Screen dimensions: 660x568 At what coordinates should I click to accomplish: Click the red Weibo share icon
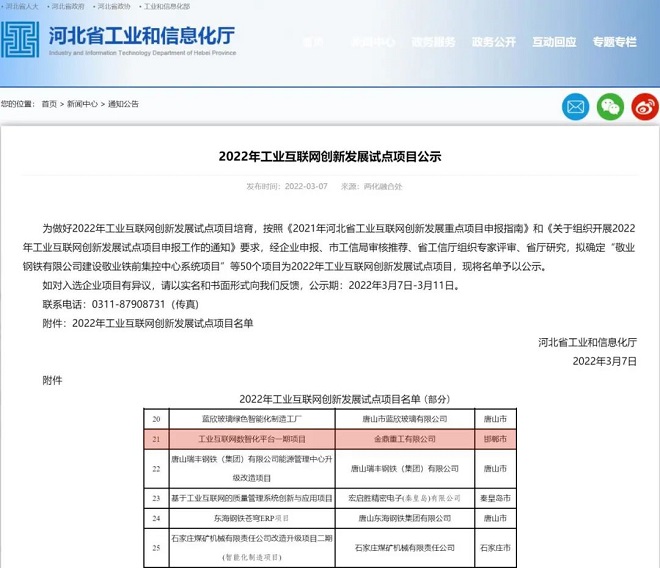pyautogui.click(x=644, y=106)
